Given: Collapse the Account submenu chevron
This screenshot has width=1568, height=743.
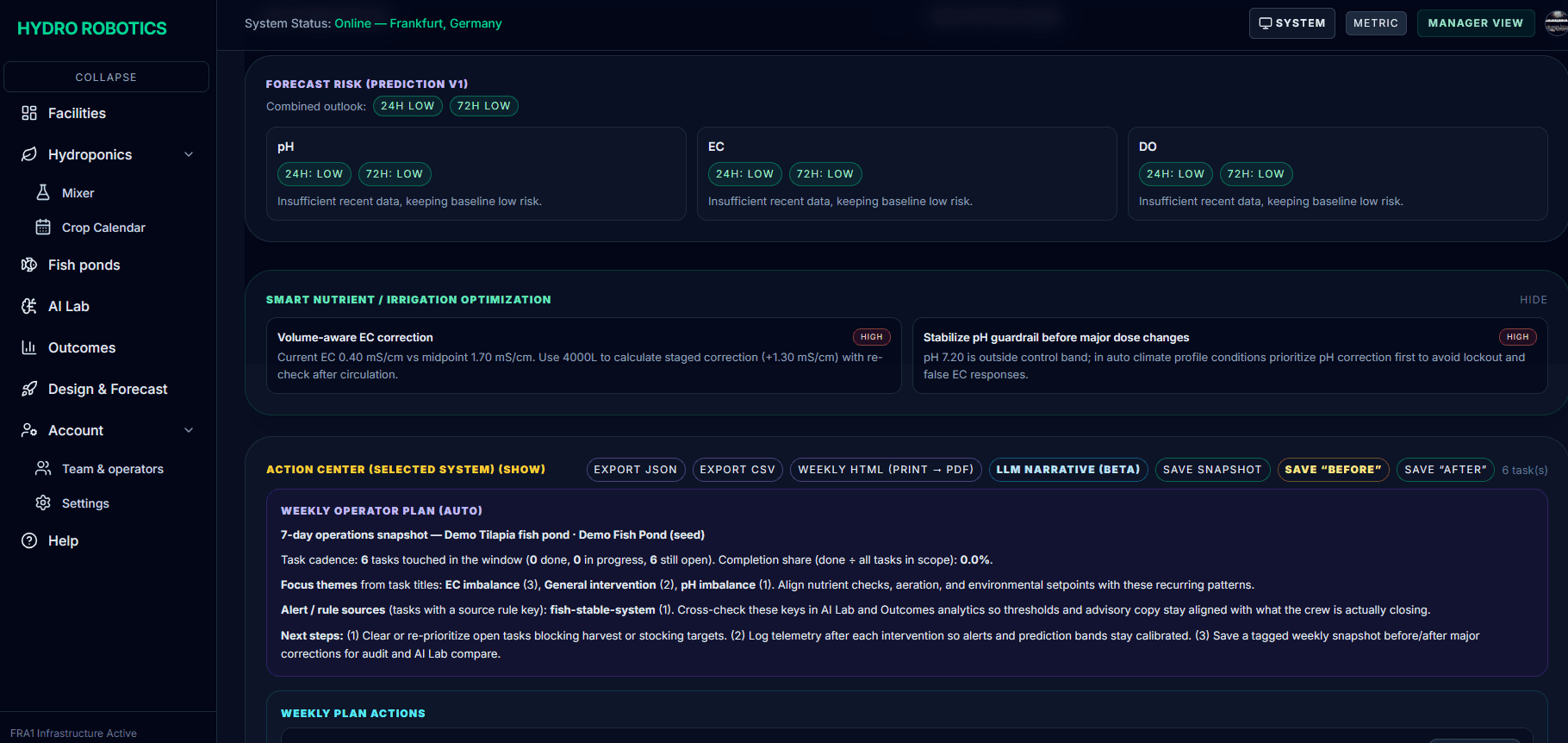Looking at the screenshot, I should 189,430.
